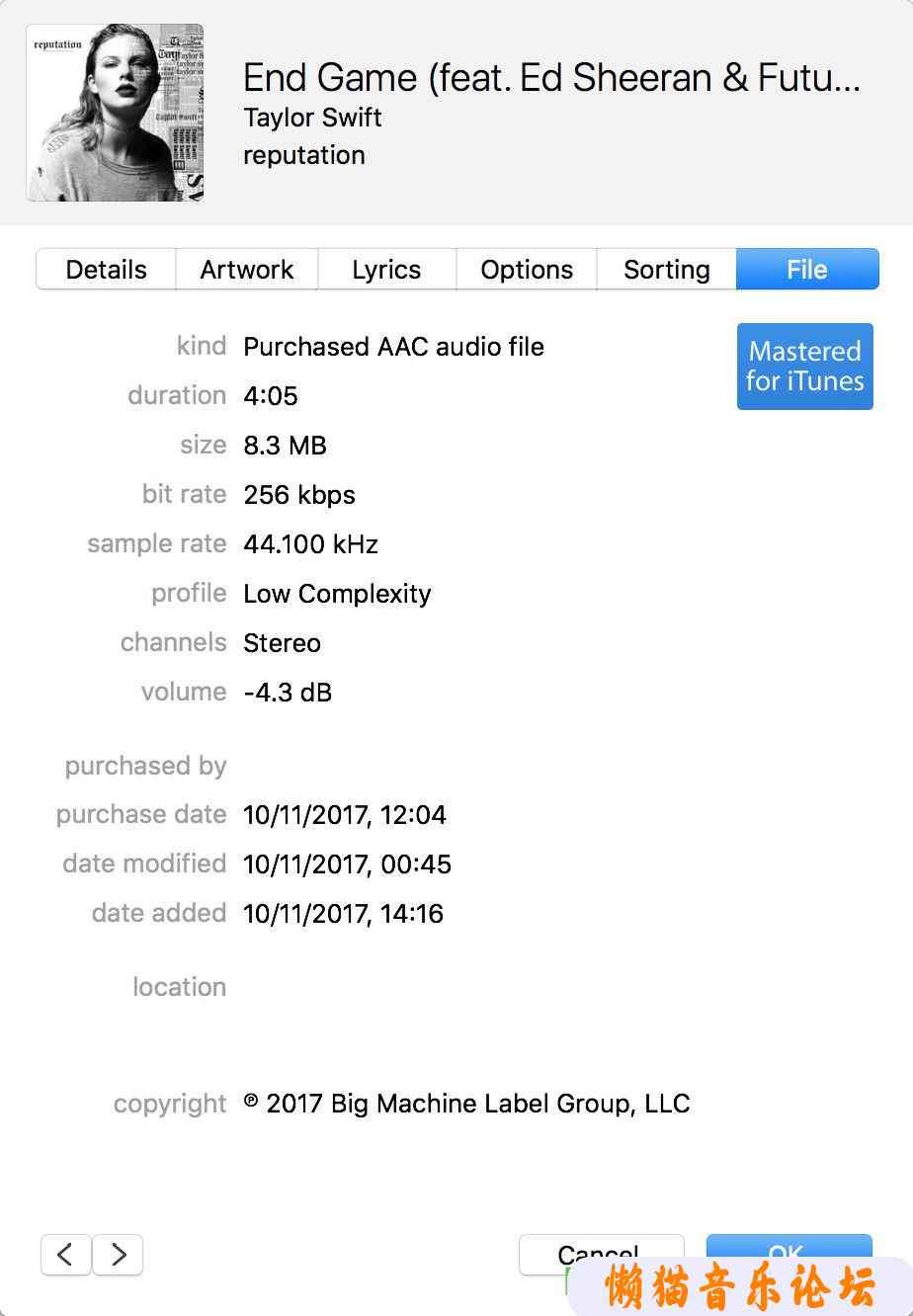
Task: Click the Taylor Swift artist name
Action: tap(312, 118)
